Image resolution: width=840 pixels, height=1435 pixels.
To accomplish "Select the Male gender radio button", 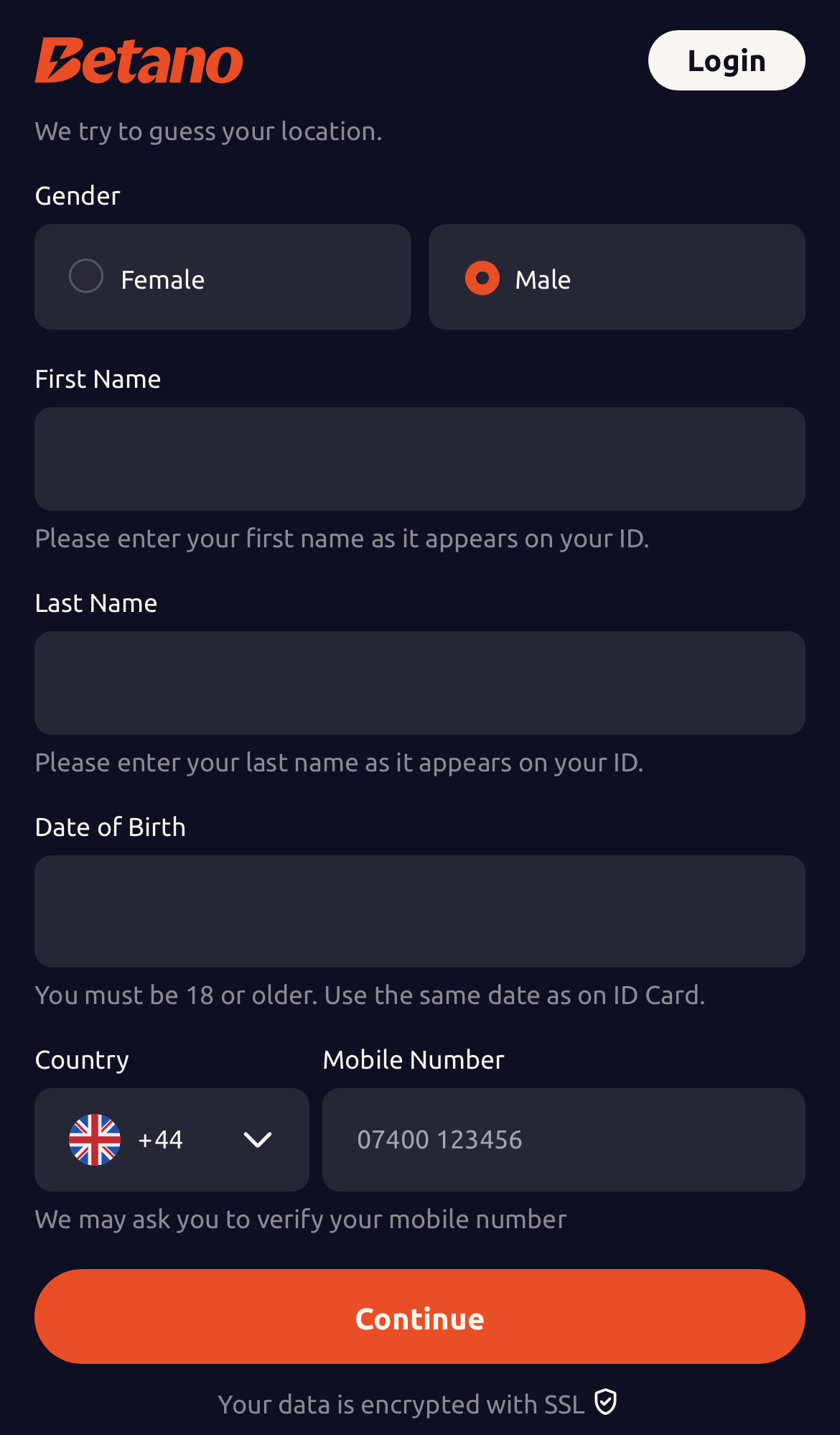I will click(482, 278).
